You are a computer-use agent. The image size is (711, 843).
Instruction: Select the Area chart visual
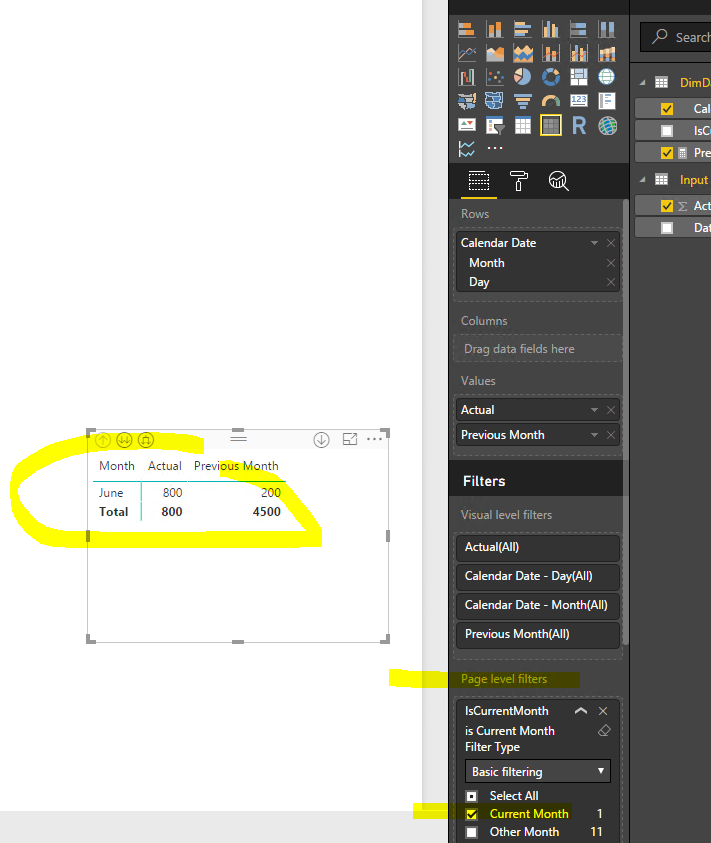click(495, 53)
